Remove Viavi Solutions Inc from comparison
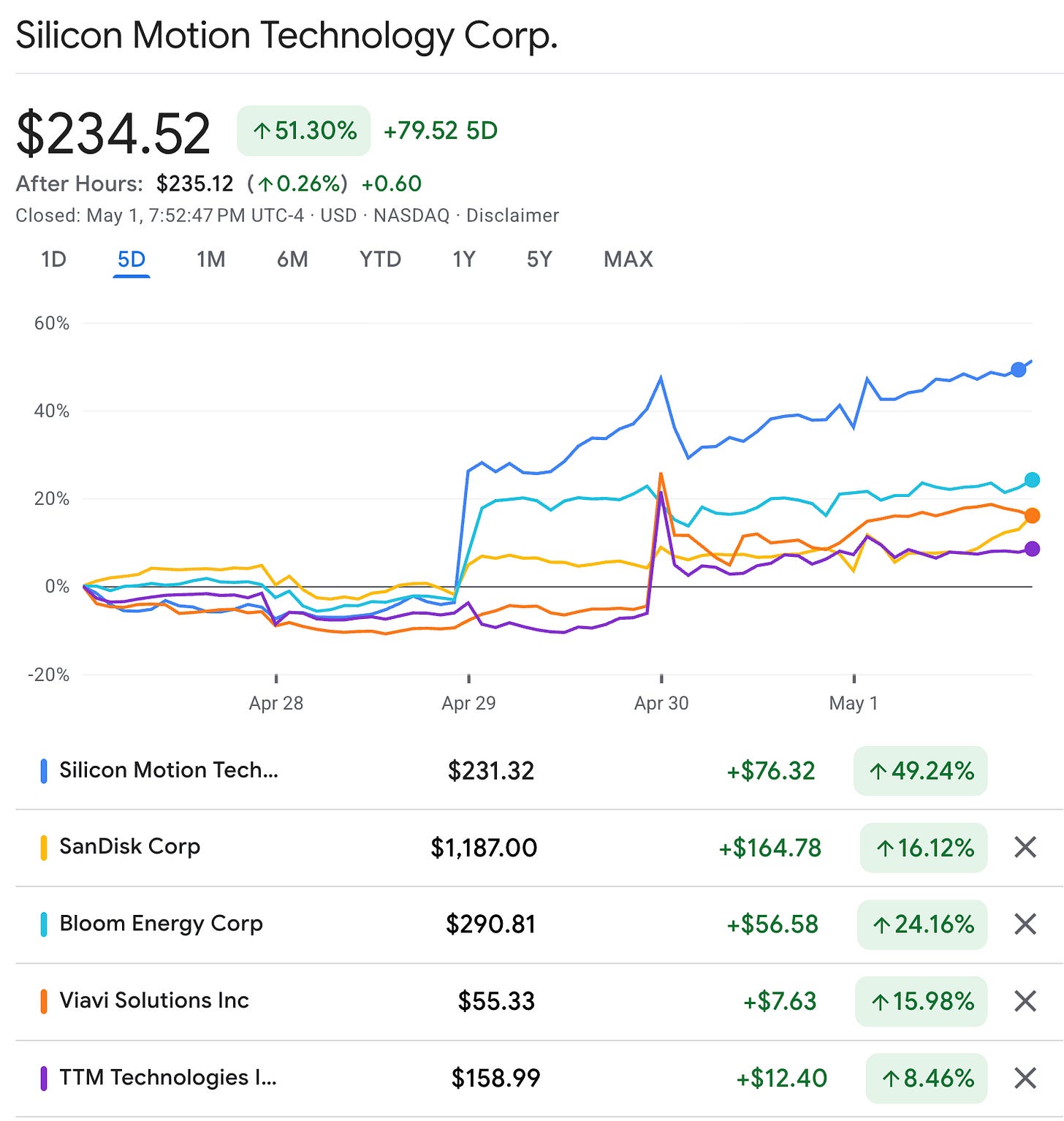This screenshot has width=1064, height=1121. [1025, 1001]
